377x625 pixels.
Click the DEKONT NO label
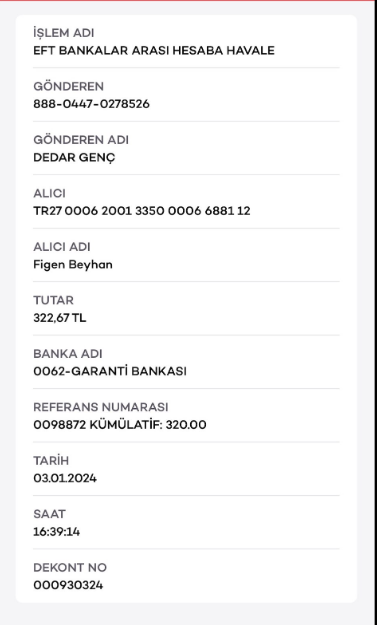pos(70,567)
